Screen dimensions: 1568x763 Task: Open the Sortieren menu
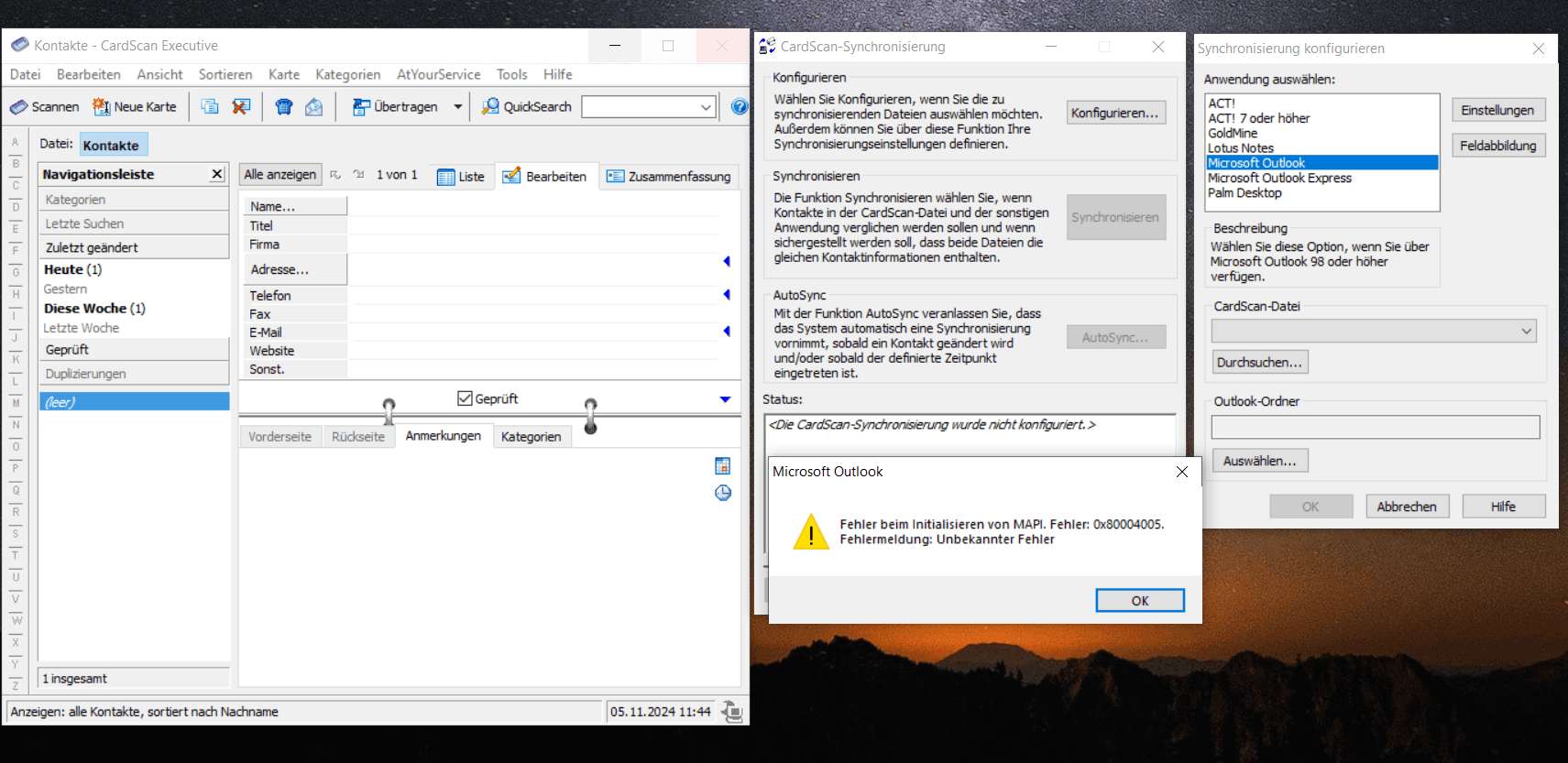[x=225, y=74]
